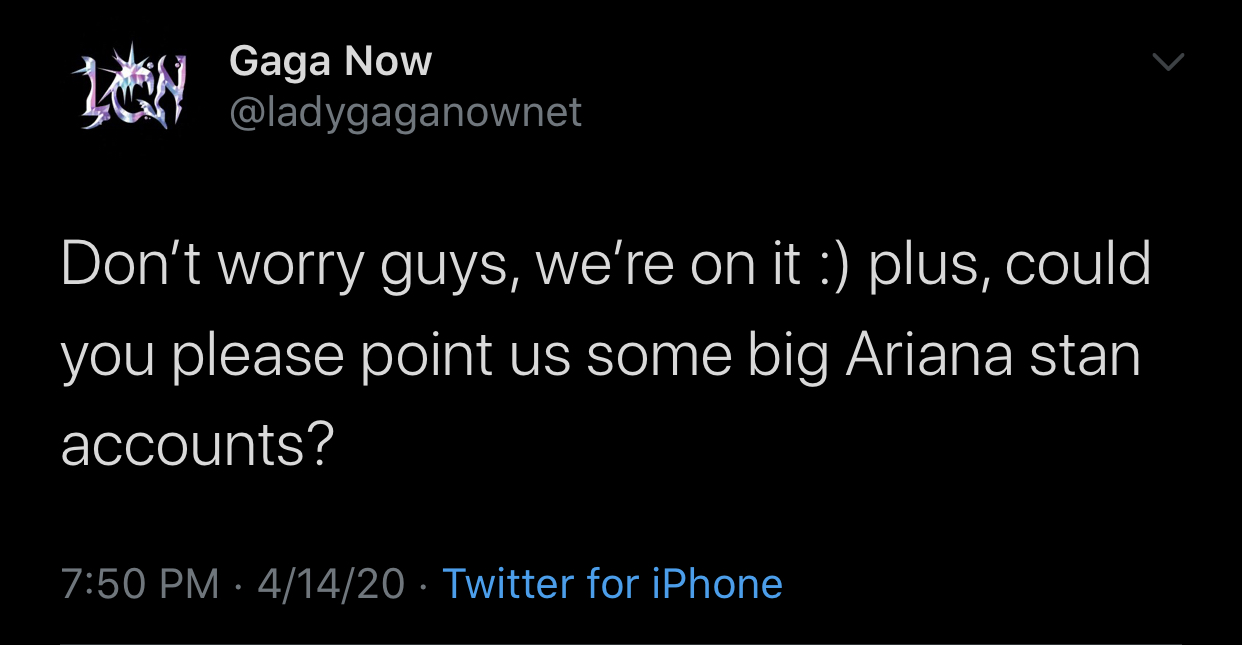
Task: Click the 7:50 PM timestamp
Action: (x=140, y=583)
